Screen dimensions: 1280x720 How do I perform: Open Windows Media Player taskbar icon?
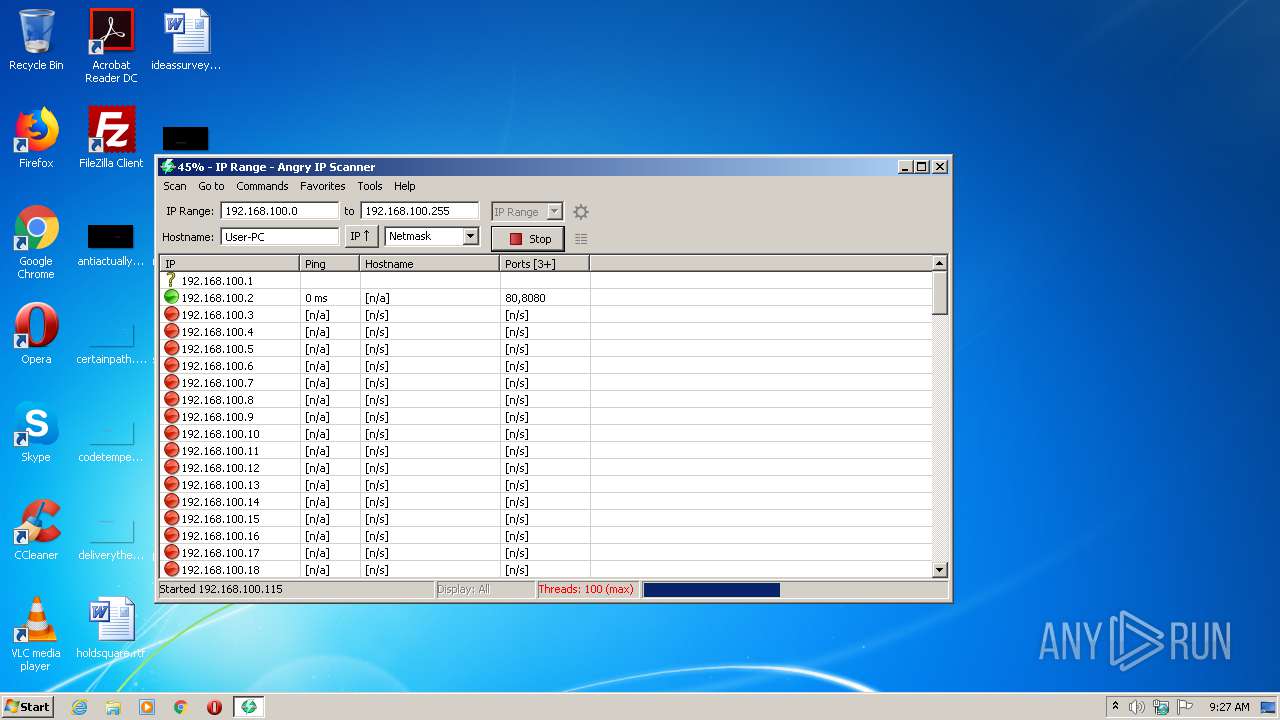click(147, 707)
